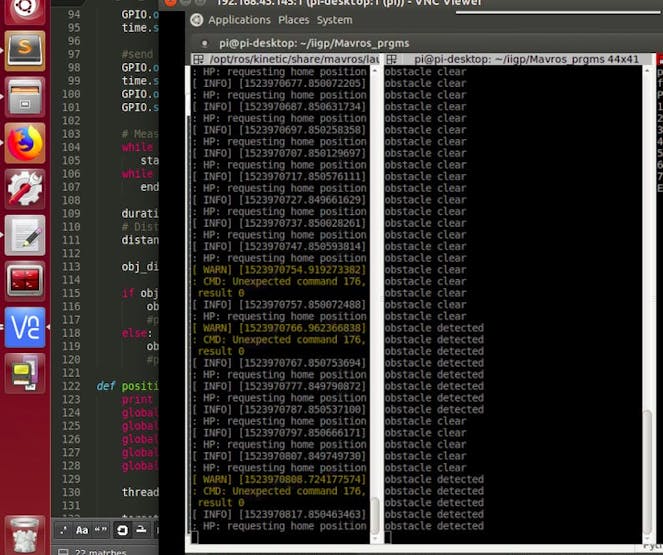Open the Text Editor notepad icon
Image resolution: width=663 pixels, height=555 pixels.
(x=25, y=235)
